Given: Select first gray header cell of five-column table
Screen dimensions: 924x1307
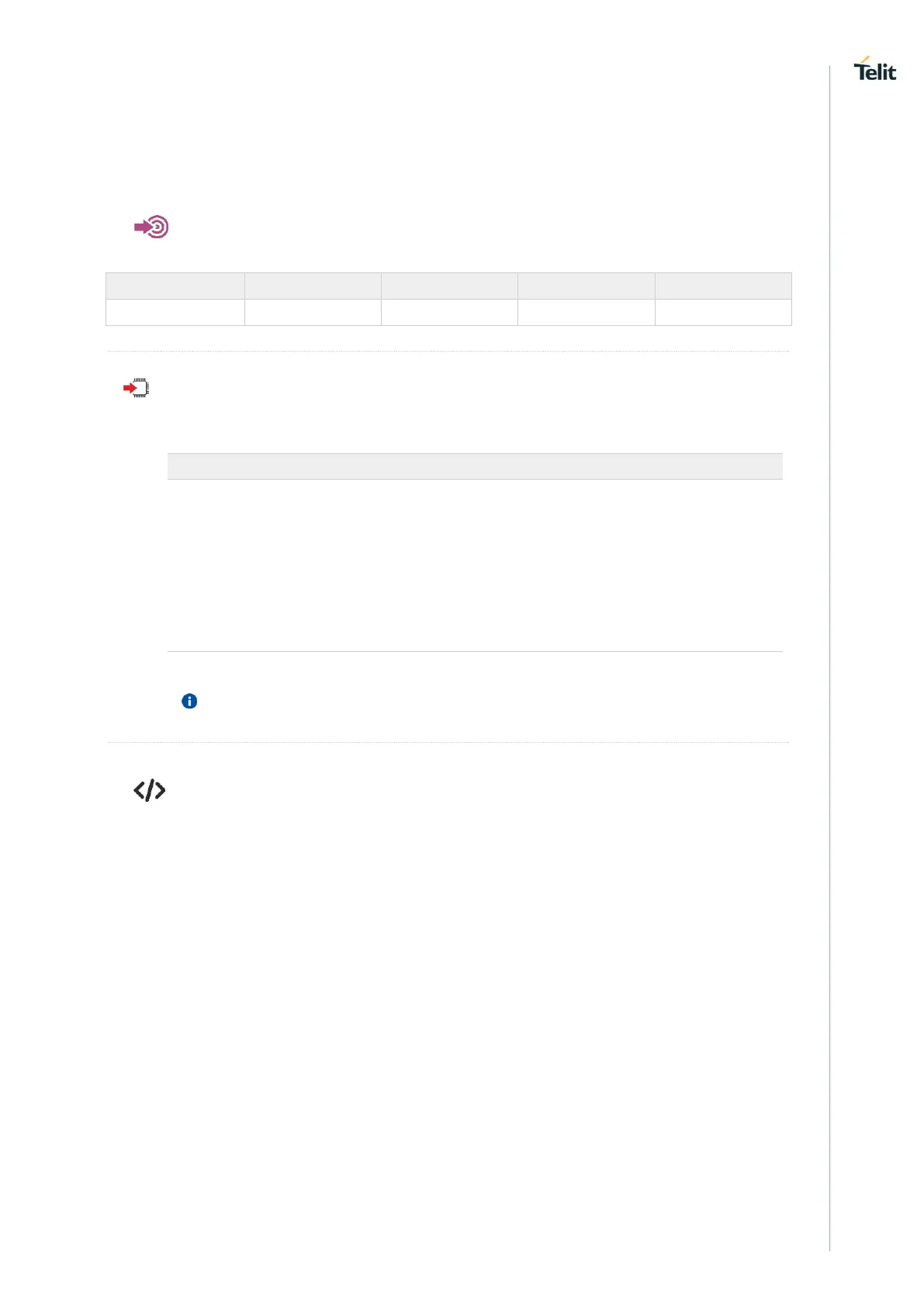Looking at the screenshot, I should click(175, 286).
